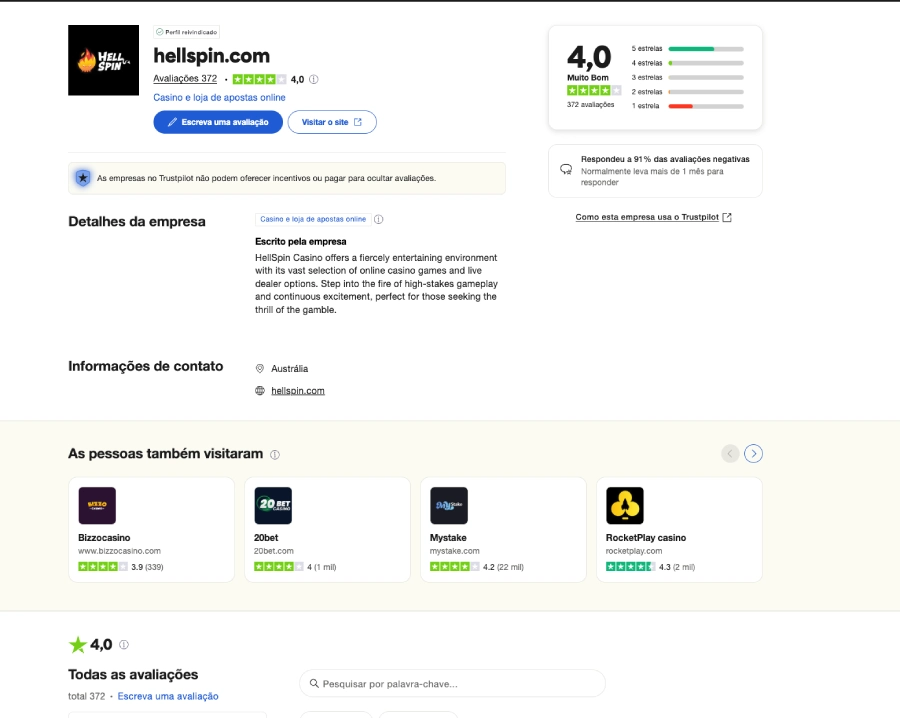Screen dimensions: 900x718
Task: Open the RocketPlay casino logo thumbnail
Action: point(624,506)
